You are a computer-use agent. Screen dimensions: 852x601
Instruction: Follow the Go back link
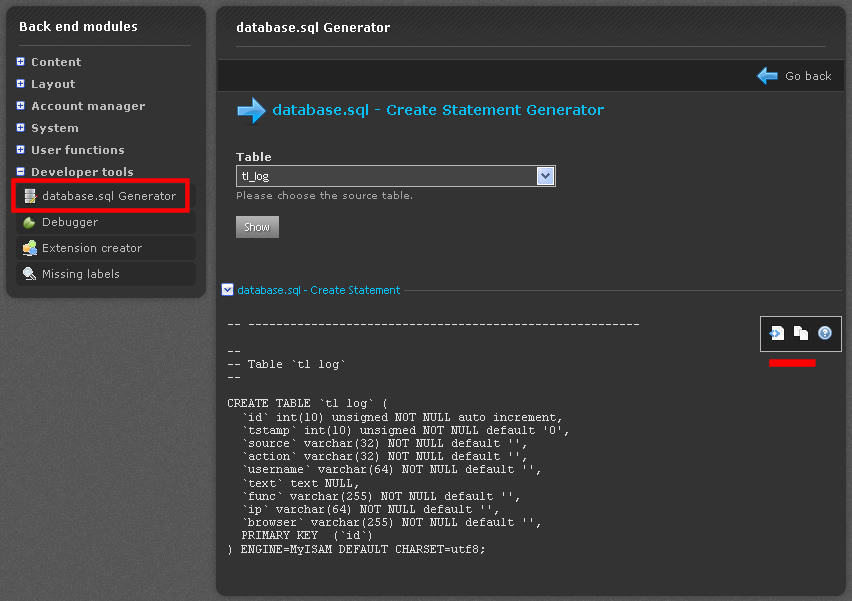(x=808, y=76)
